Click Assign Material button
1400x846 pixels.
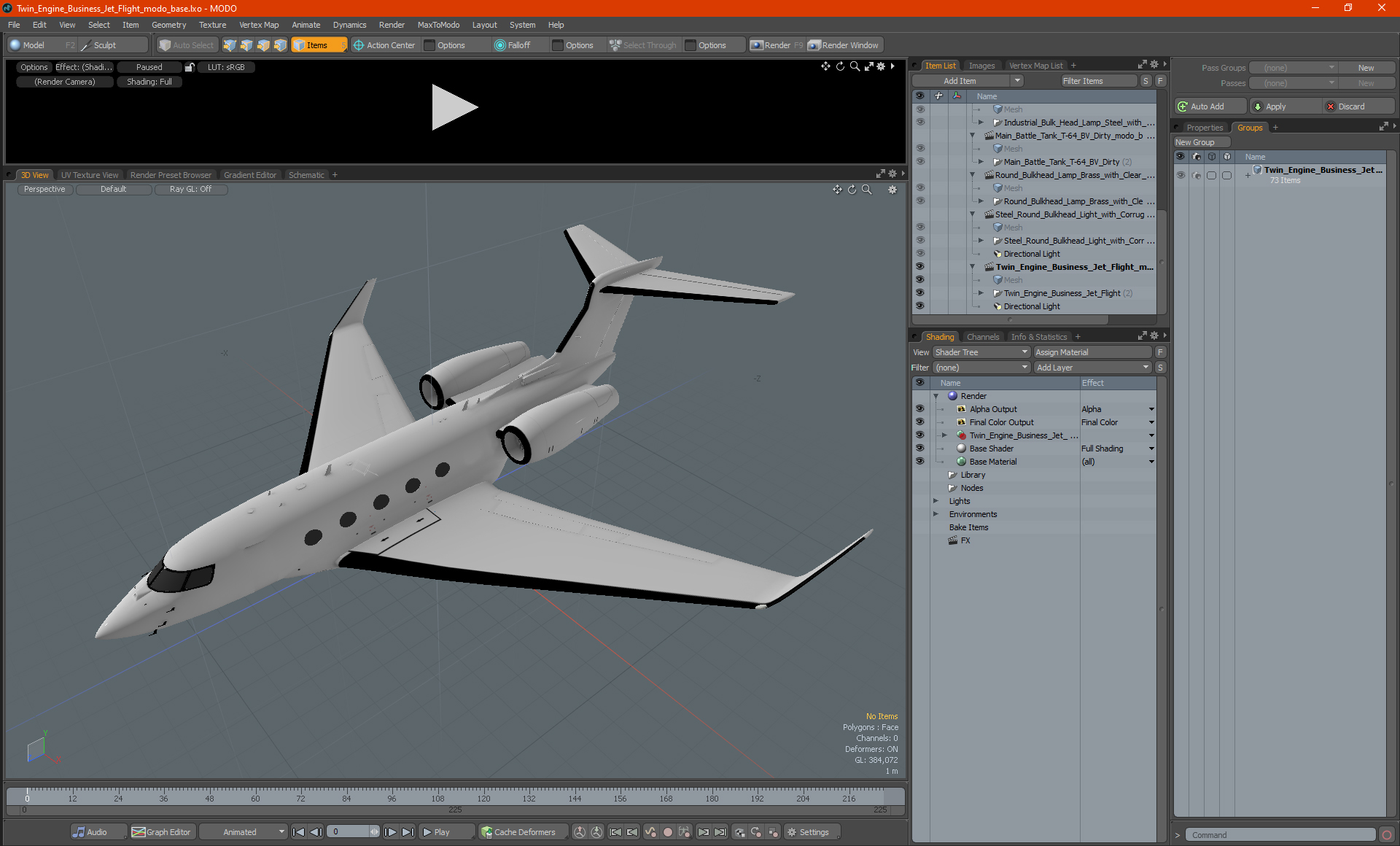point(1092,352)
